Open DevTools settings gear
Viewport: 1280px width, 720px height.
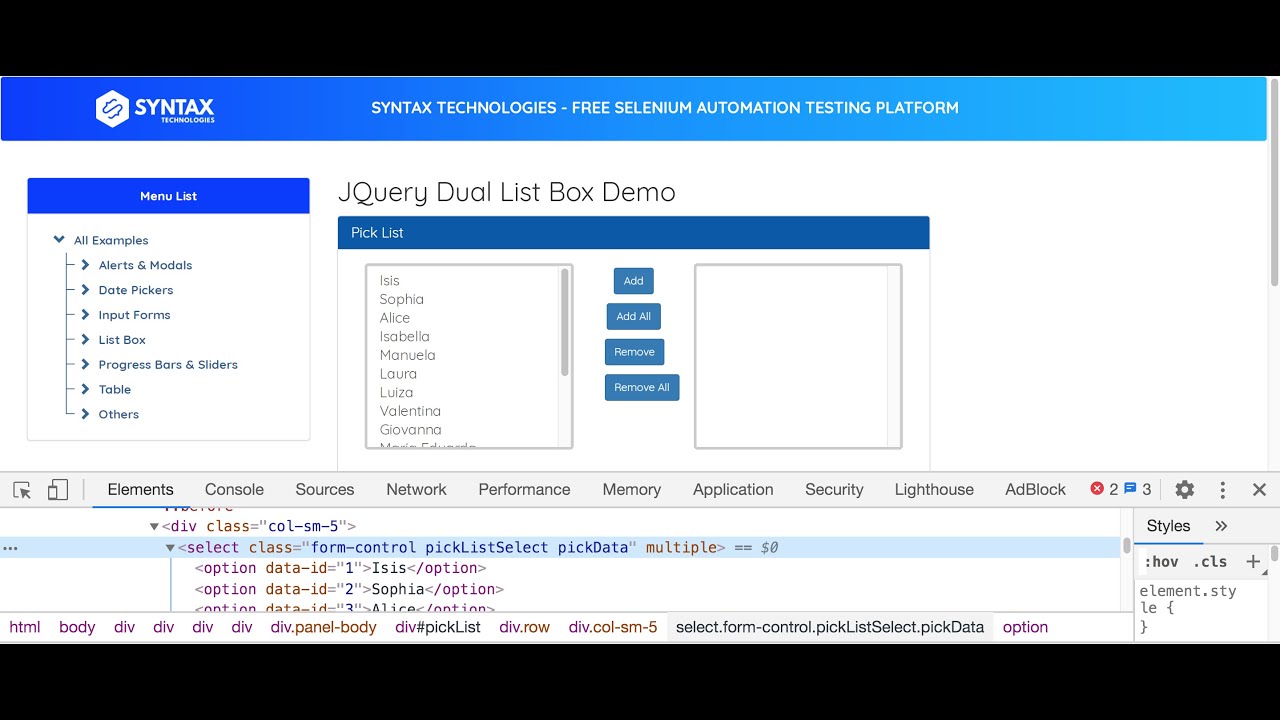(1185, 490)
